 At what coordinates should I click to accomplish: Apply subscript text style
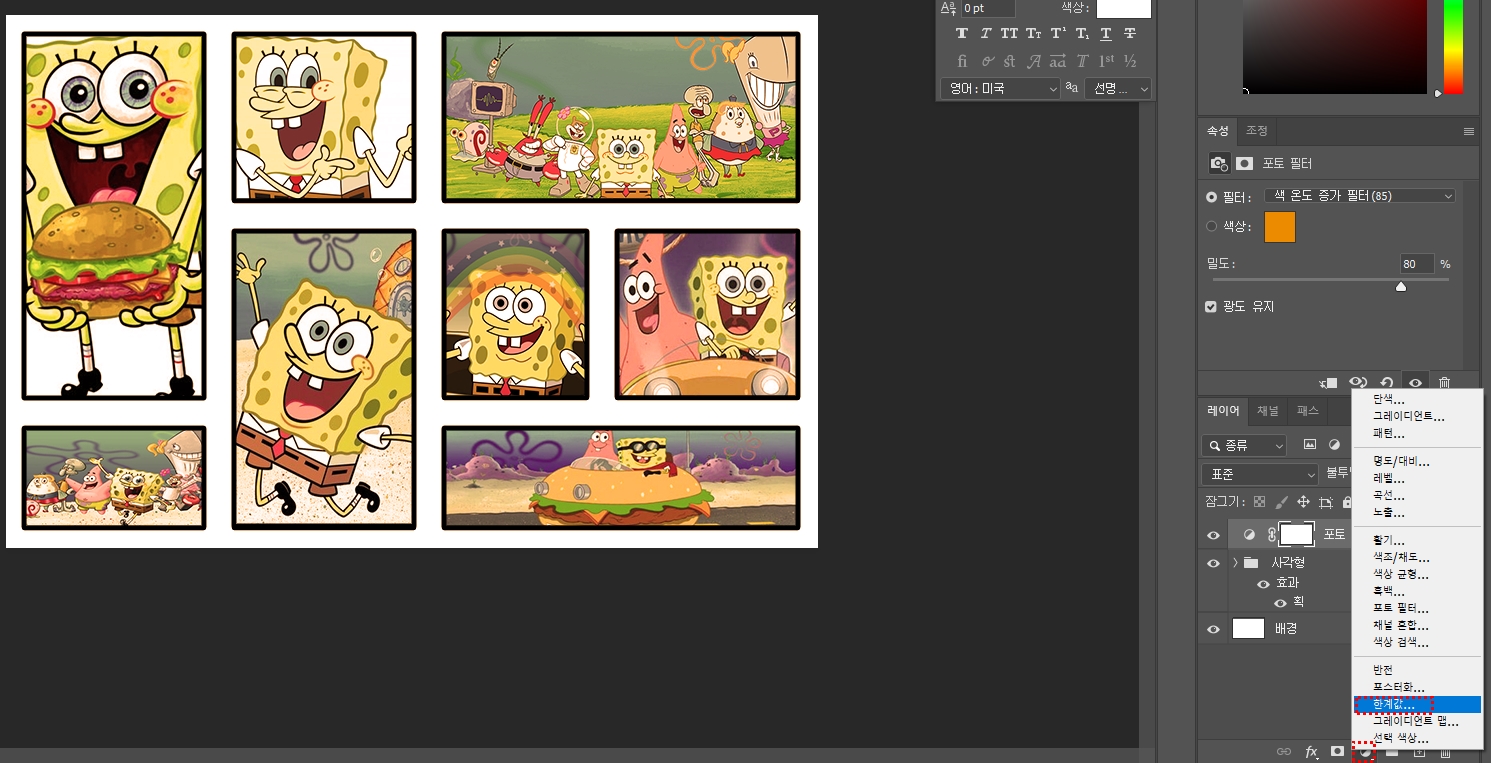pos(1082,34)
